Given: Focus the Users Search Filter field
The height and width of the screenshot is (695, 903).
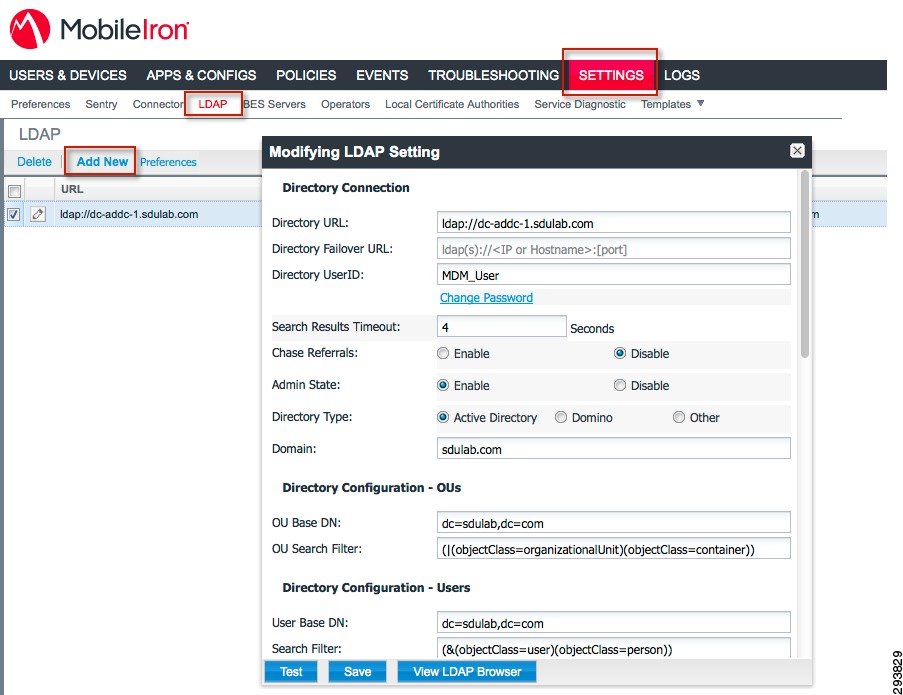Looking at the screenshot, I should coord(613,648).
